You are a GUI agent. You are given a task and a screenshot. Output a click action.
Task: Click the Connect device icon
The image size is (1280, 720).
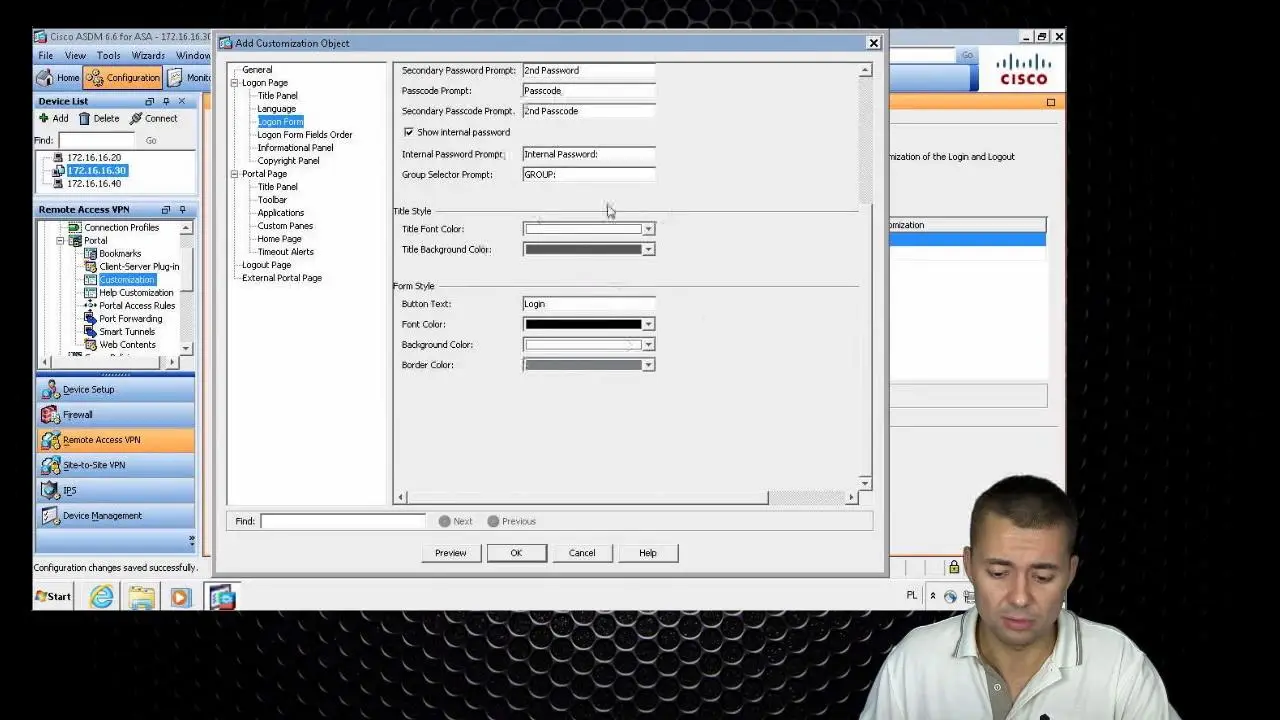click(136, 118)
